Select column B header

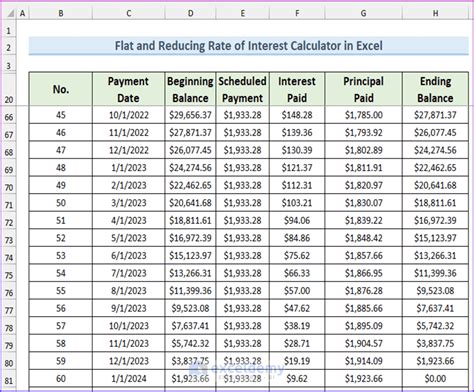click(61, 13)
